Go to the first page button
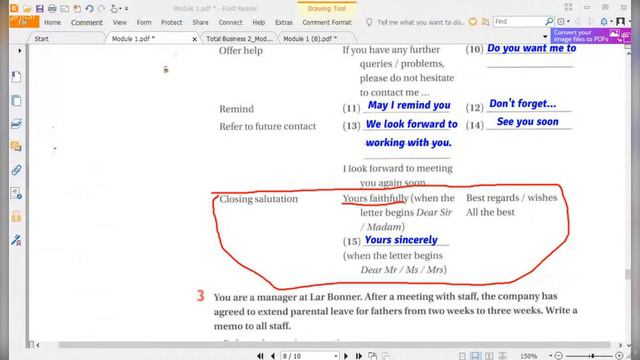The width and height of the screenshot is (640, 360). tap(260, 356)
